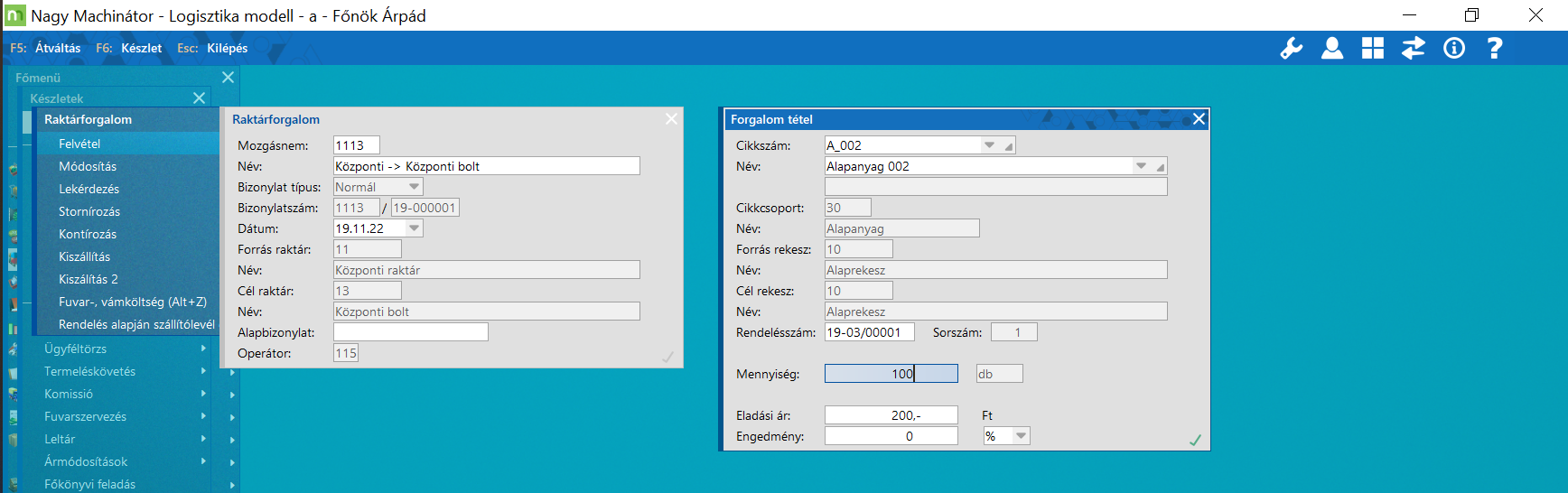Restore the application window

click(x=1471, y=15)
